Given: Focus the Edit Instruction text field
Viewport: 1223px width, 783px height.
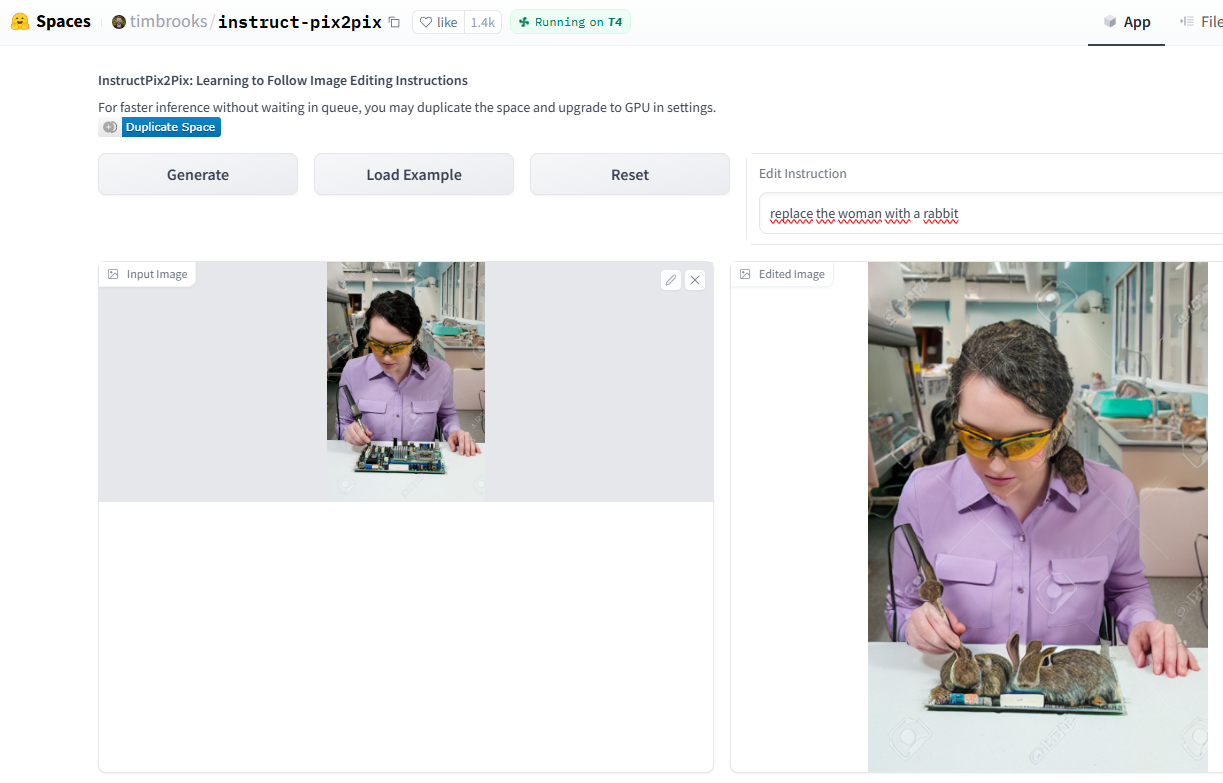Looking at the screenshot, I should pyautogui.click(x=991, y=213).
